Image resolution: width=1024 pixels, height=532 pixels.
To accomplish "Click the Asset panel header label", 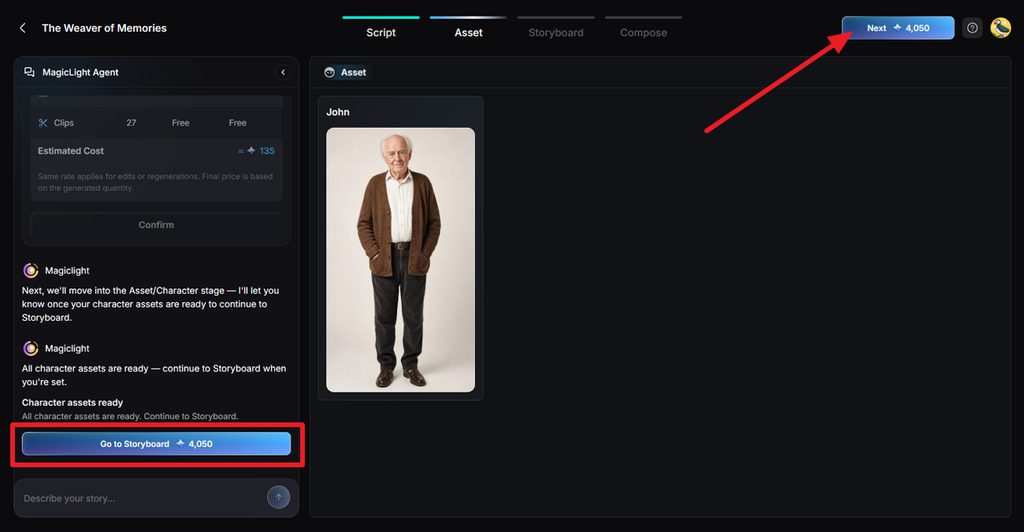I will (353, 72).
